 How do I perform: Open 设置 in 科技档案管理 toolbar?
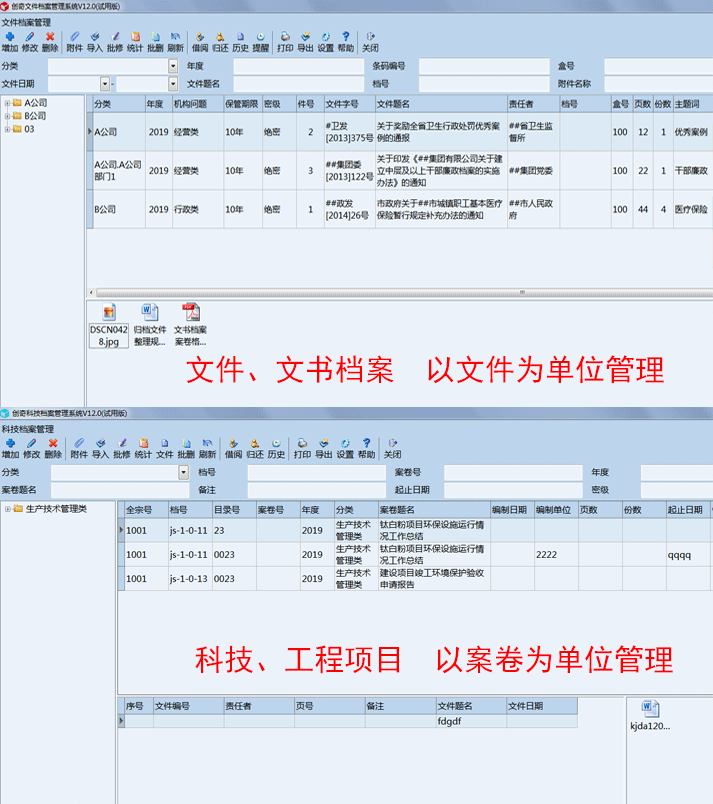click(345, 449)
